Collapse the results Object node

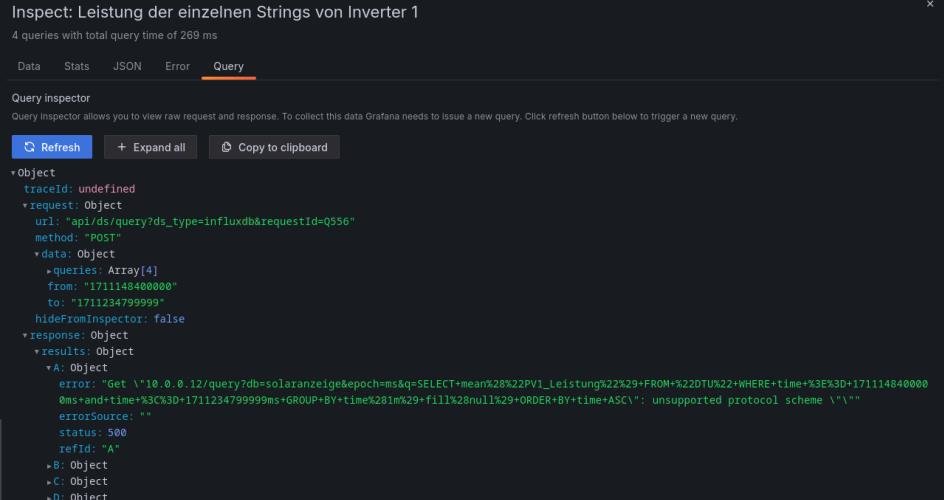38,351
